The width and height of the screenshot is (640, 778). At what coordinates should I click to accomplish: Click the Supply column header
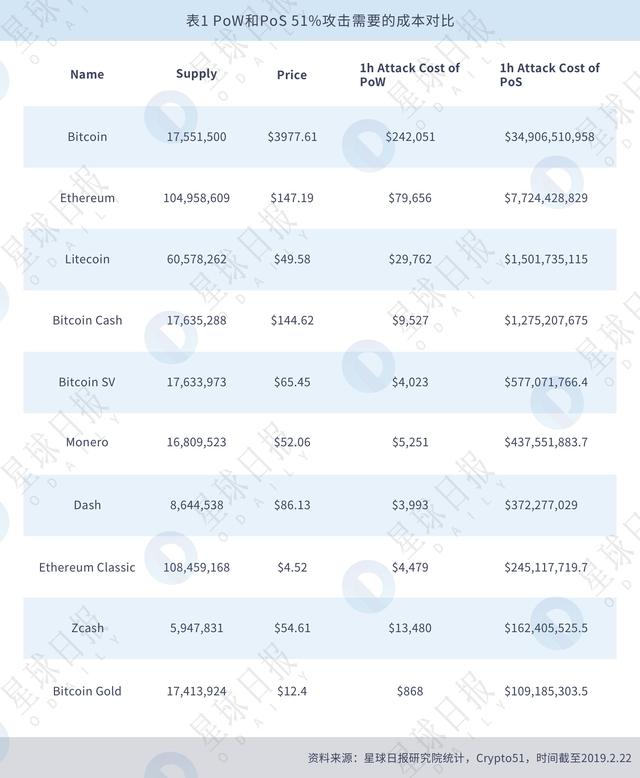click(196, 74)
